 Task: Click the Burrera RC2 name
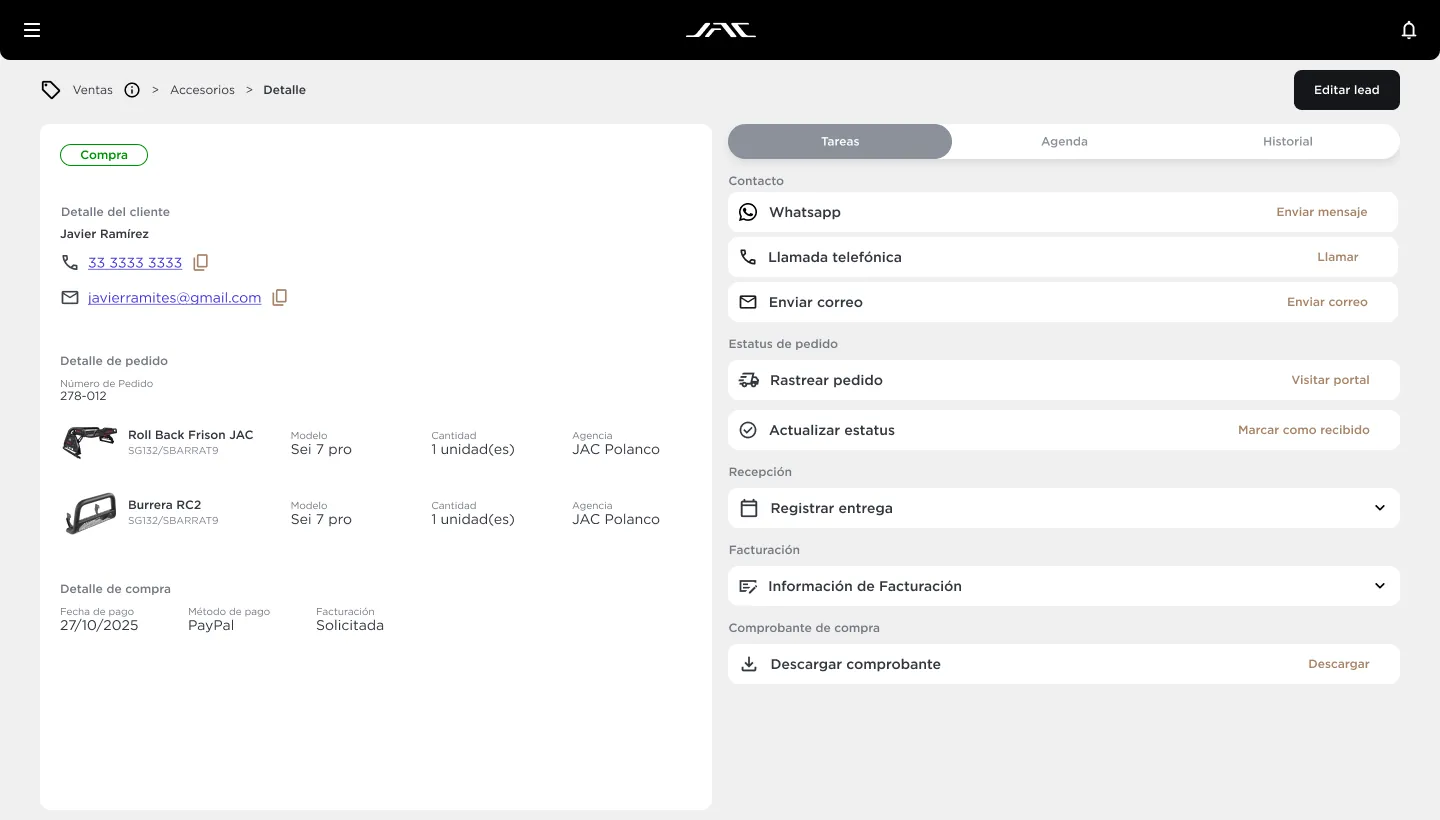point(165,505)
